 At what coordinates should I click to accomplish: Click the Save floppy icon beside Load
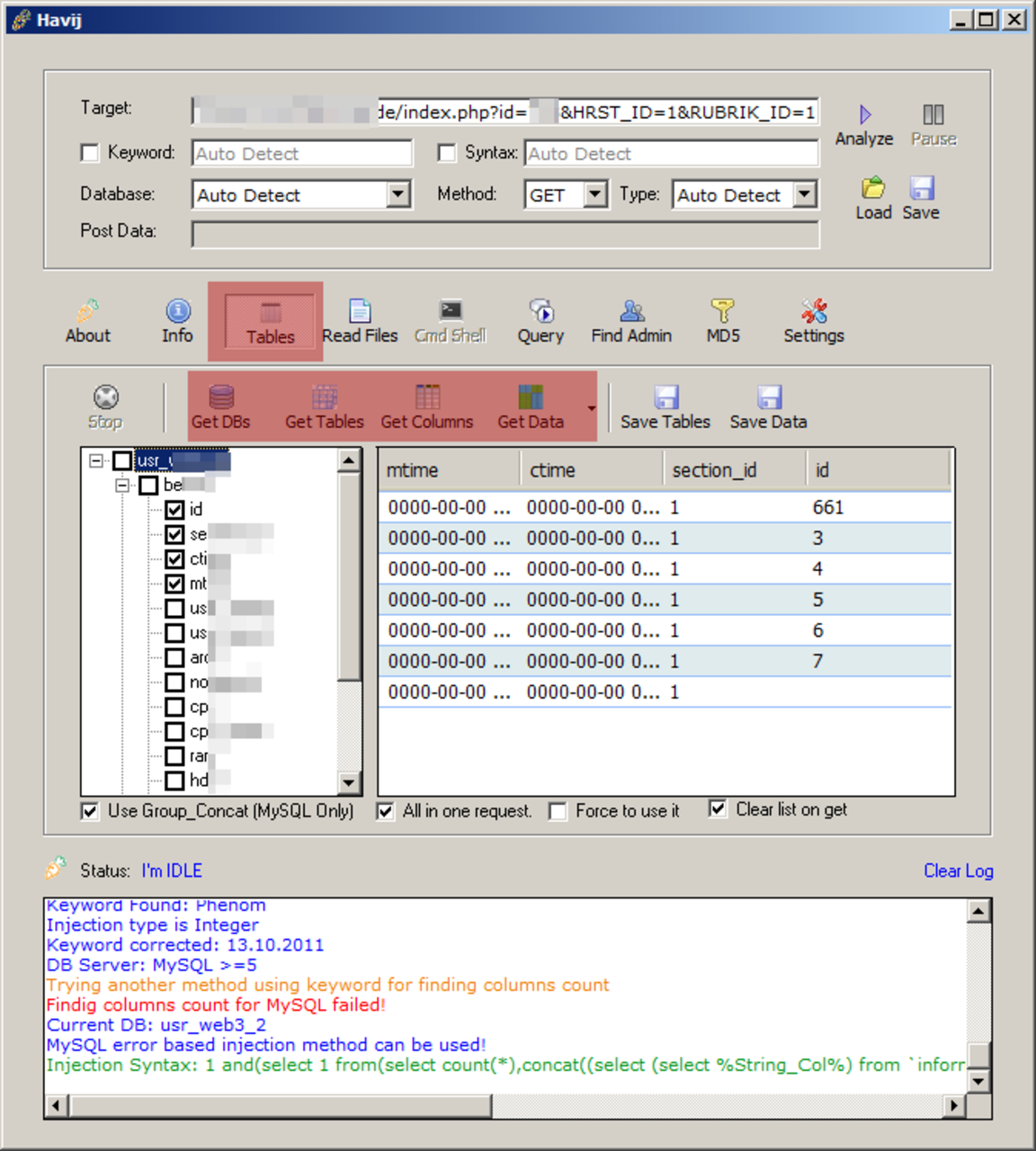(922, 188)
